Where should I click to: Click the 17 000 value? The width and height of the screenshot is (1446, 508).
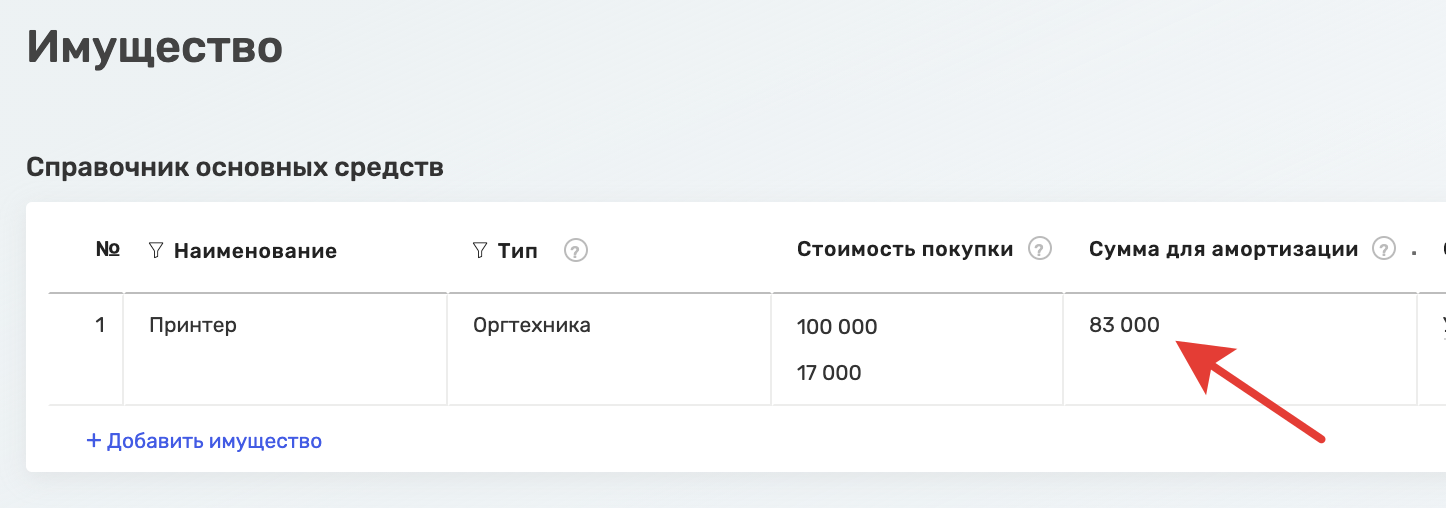pos(829,373)
